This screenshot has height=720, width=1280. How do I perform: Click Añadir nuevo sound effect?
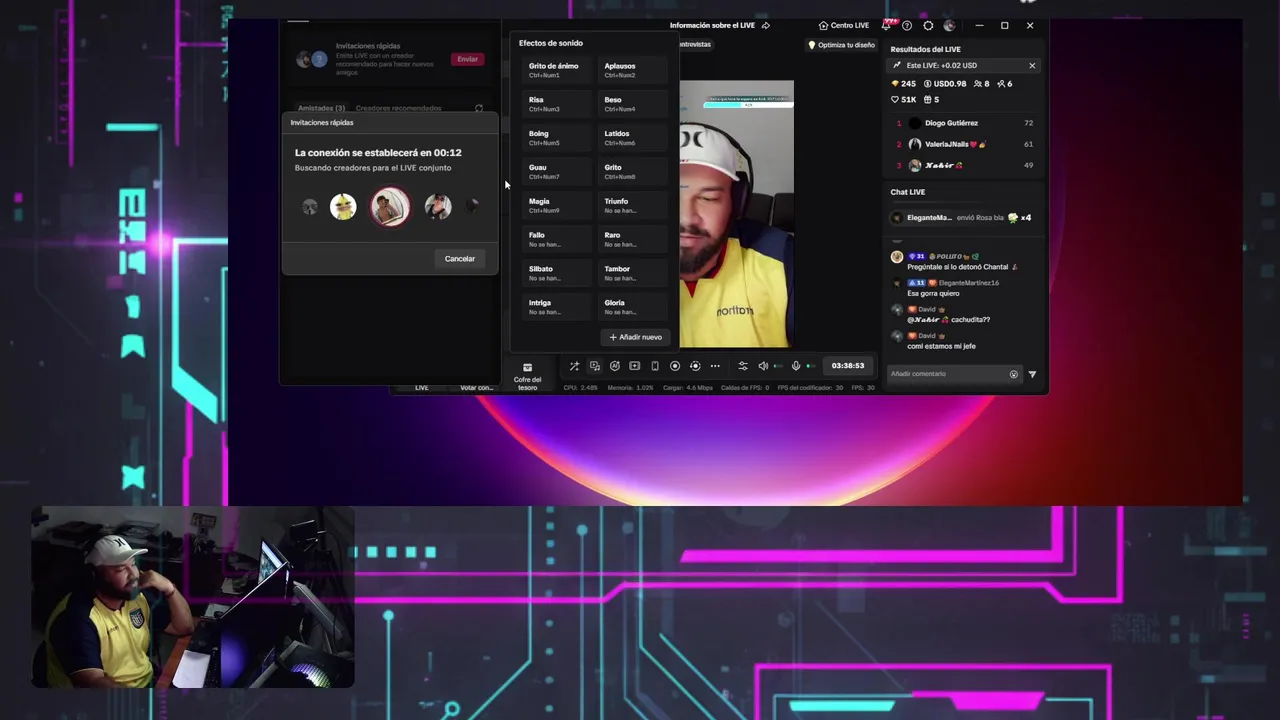[635, 337]
